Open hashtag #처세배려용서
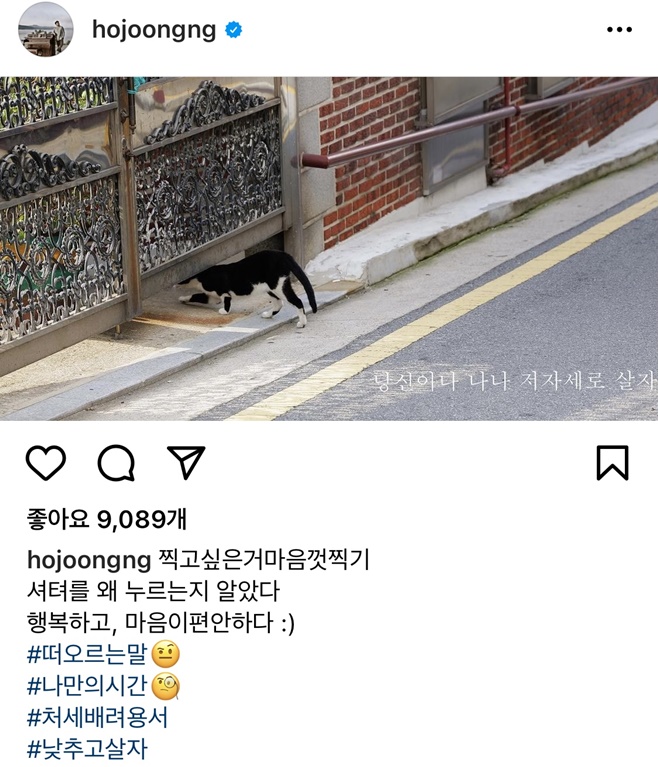 pos(97,718)
